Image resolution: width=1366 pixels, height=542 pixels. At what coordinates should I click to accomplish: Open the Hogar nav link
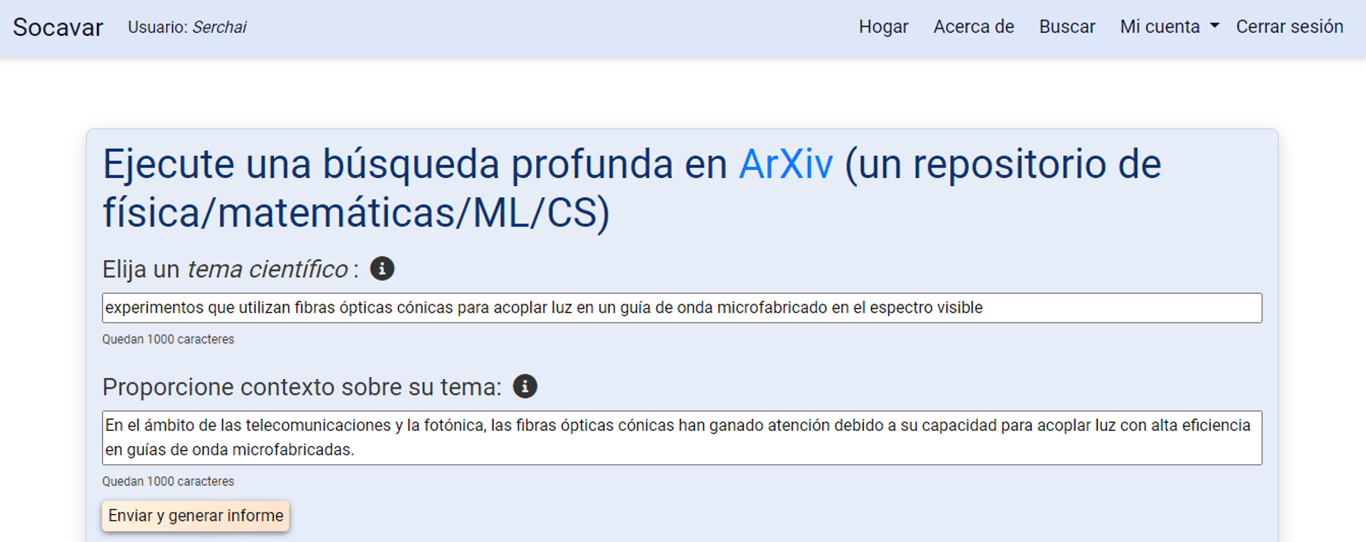coord(883,27)
